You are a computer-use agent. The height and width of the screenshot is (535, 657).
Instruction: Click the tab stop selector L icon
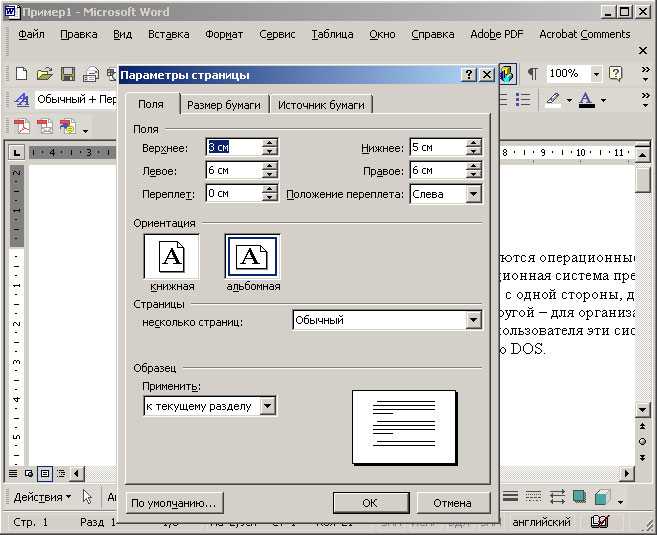pos(16,152)
